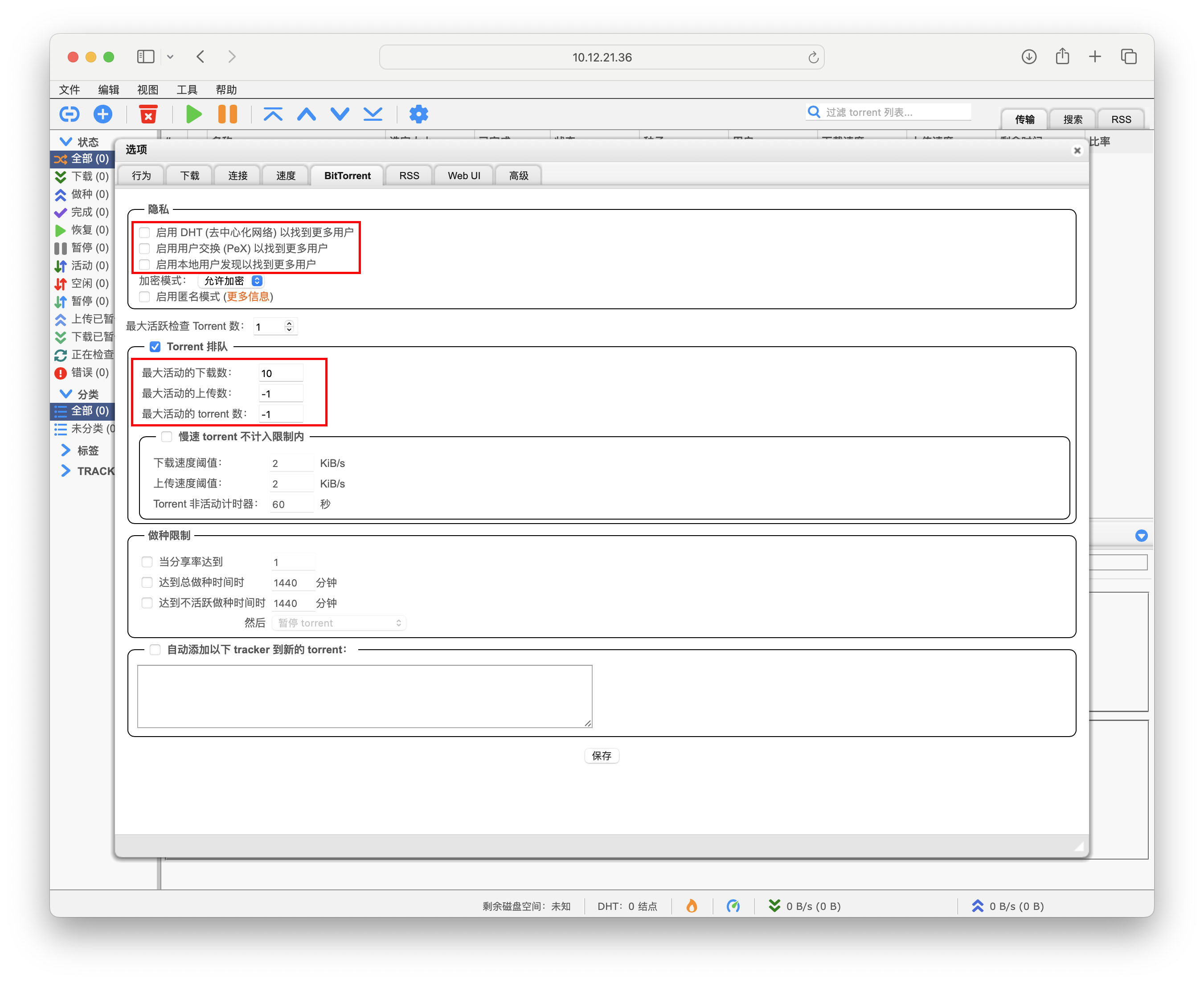This screenshot has width=1204, height=983.
Task: Enable peer exchange (PeX) checkbox
Action: coord(145,248)
